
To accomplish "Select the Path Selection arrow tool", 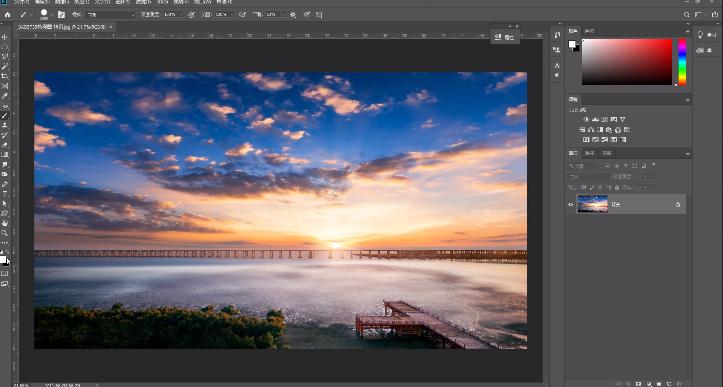I will [x=5, y=203].
